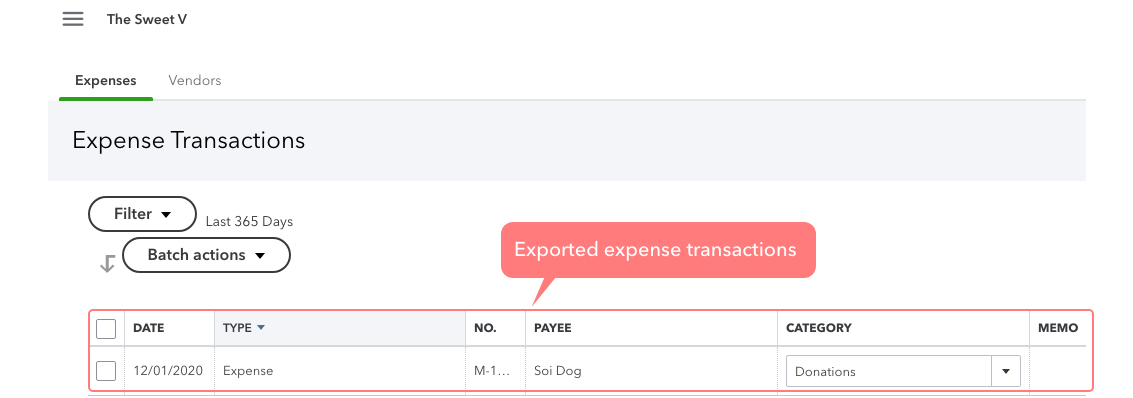1133x398 pixels.
Task: Sort by the PAYEE column header
Action: (x=553, y=328)
